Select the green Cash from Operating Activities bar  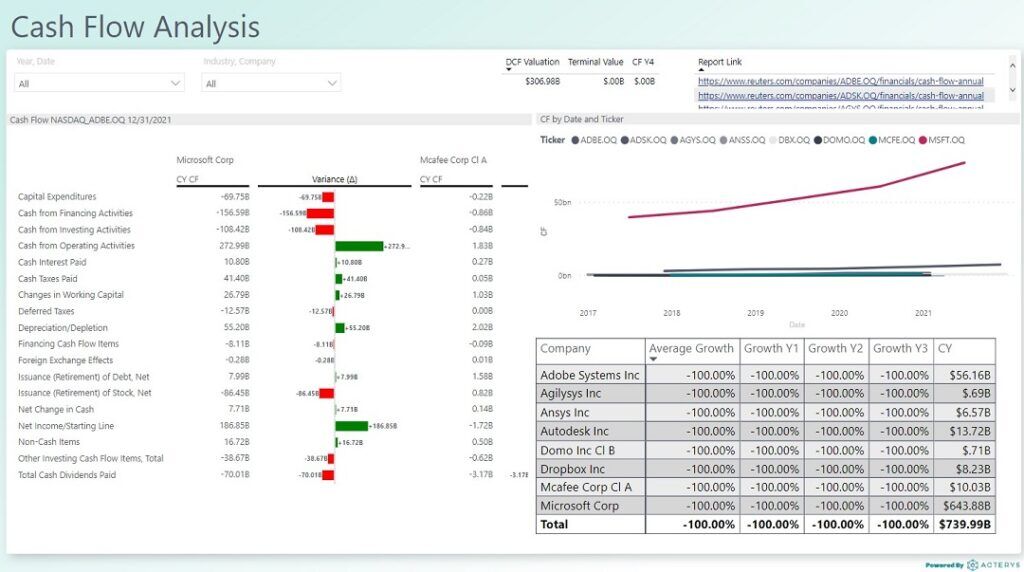358,246
